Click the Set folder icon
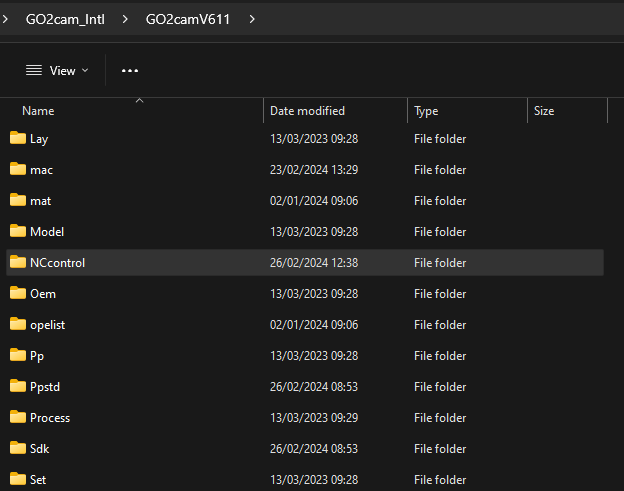 coord(18,479)
